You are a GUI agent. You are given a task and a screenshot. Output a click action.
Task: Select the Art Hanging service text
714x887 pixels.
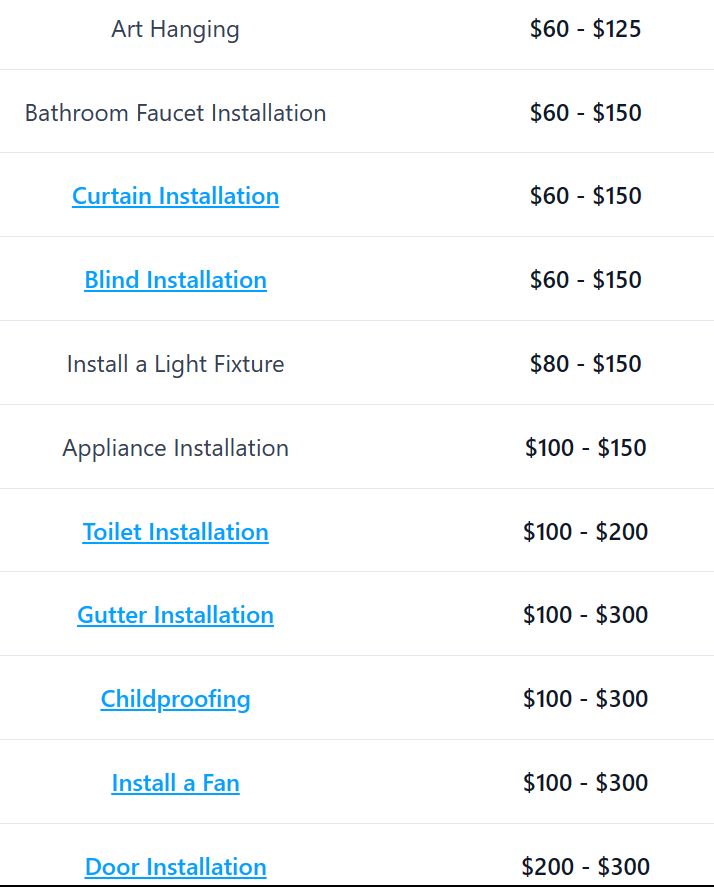(x=175, y=29)
